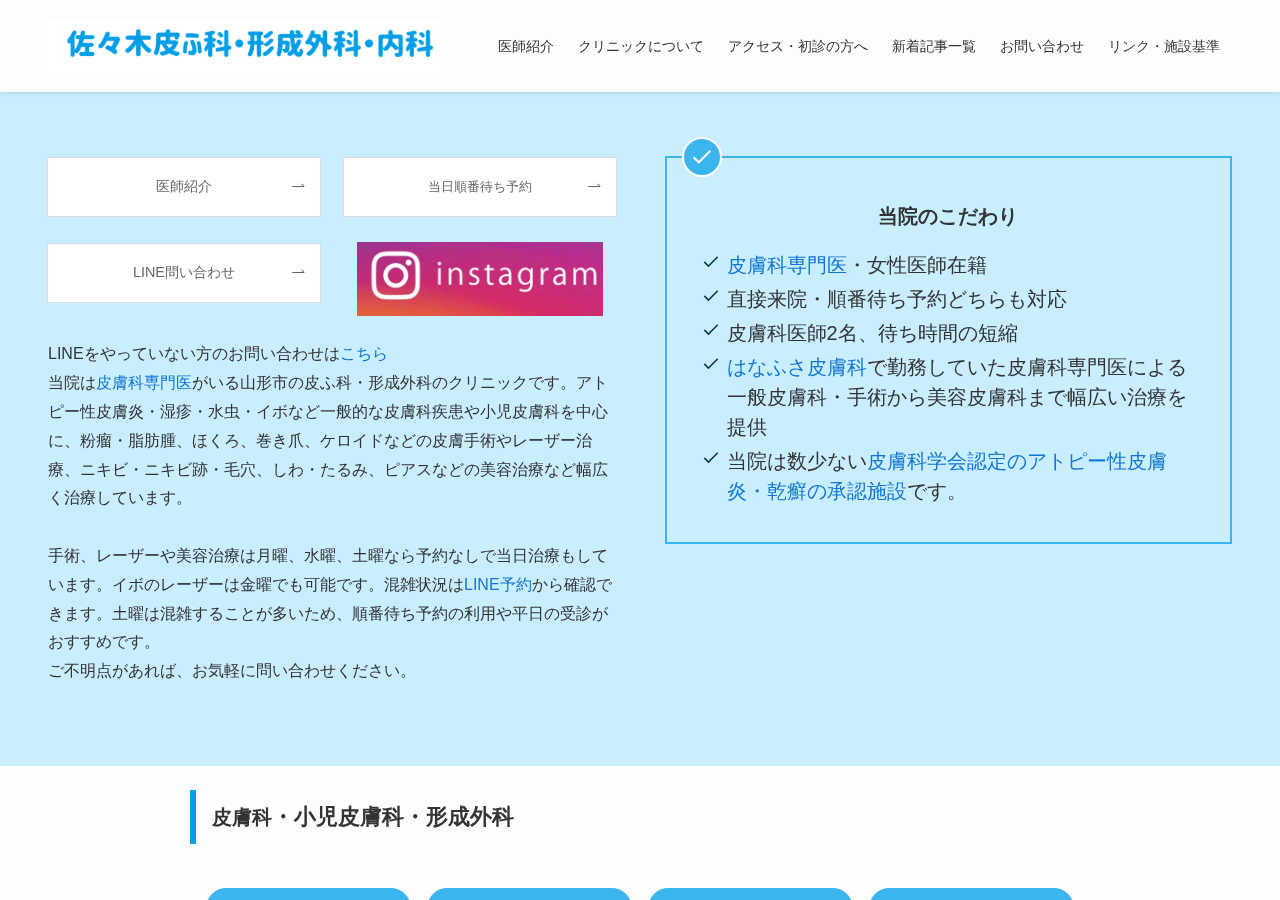Screen dimensions: 1280x900
Task: Open 新着記事一覧 in the navigation bar
Action: (x=934, y=46)
